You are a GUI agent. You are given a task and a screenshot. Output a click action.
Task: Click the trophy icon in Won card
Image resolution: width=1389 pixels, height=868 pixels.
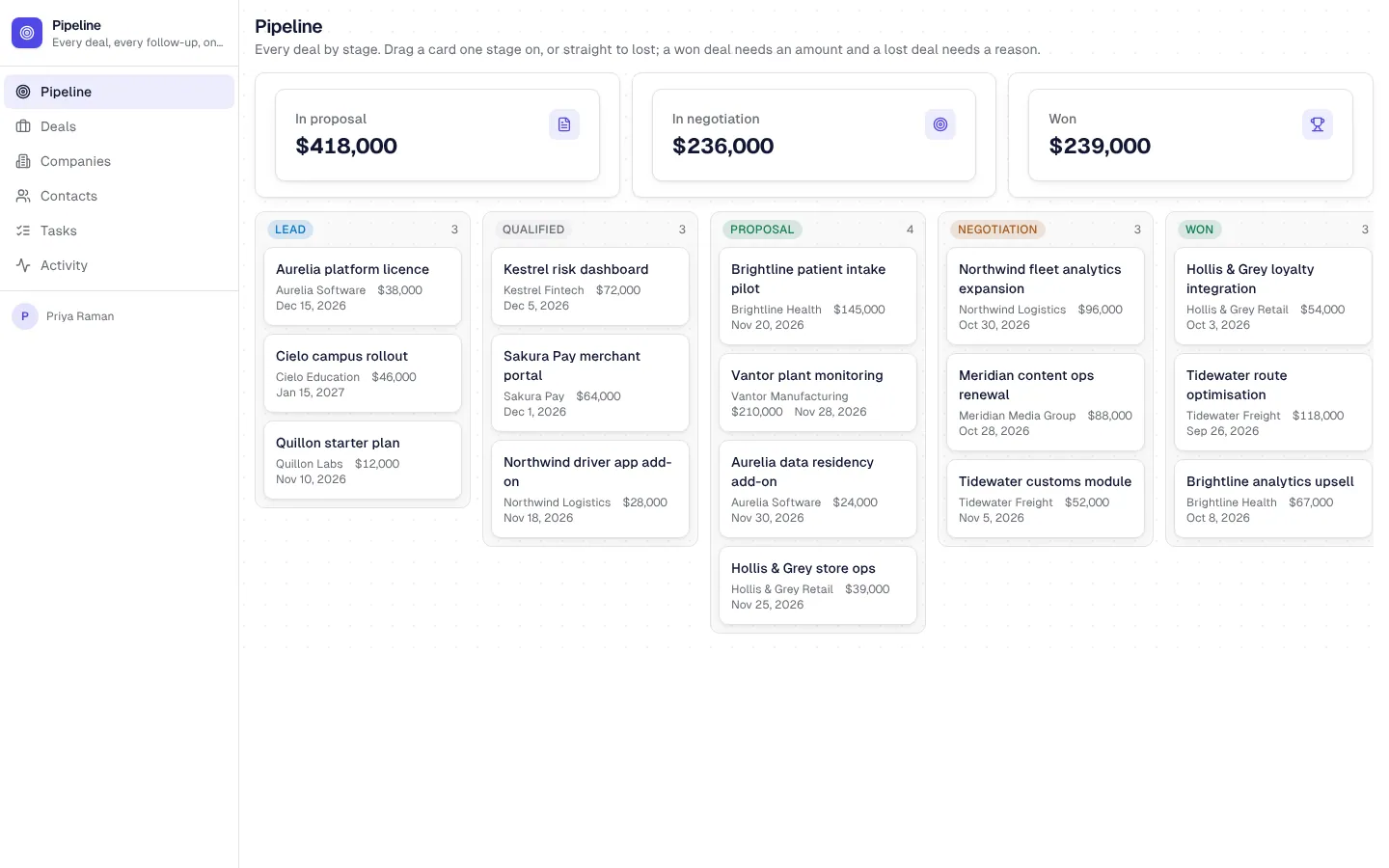tap(1318, 124)
